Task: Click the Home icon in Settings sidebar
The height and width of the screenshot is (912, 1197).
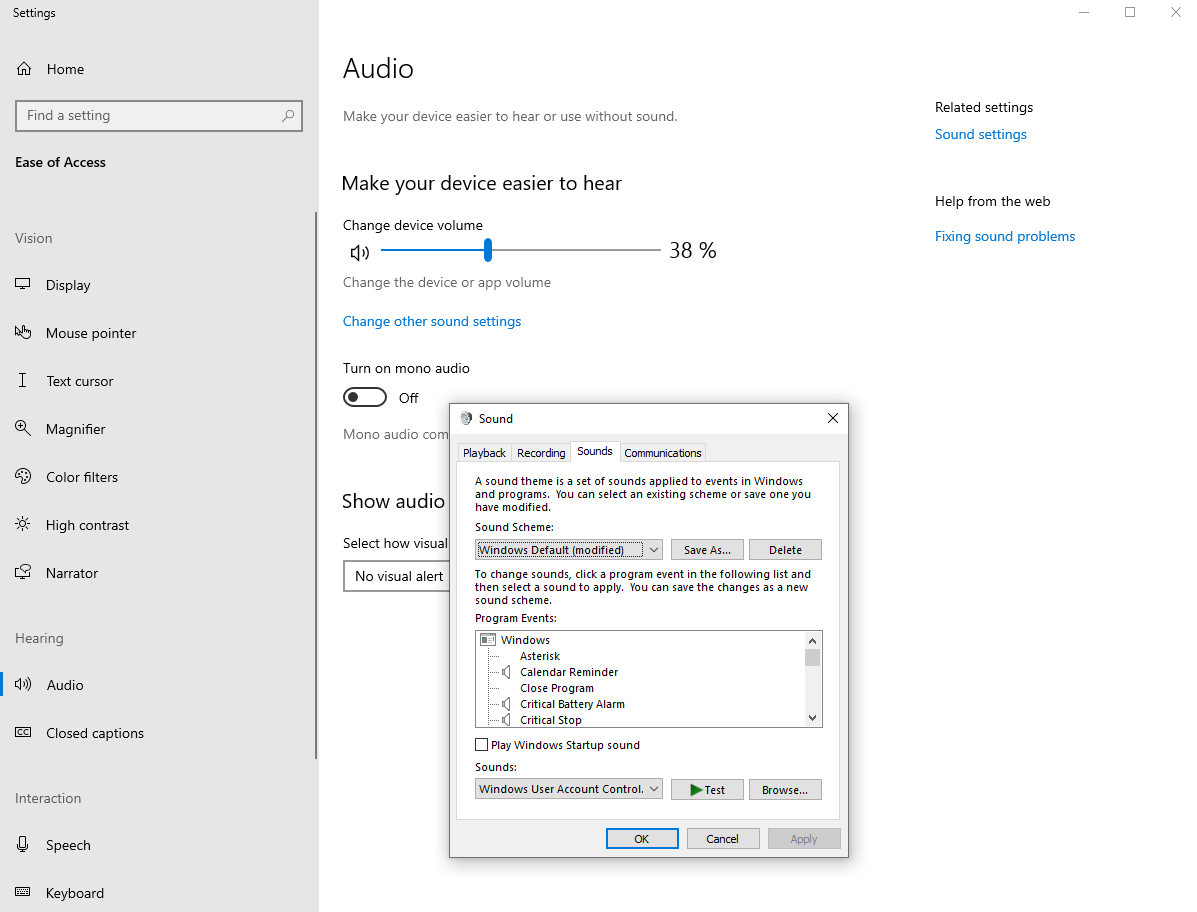Action: point(24,69)
